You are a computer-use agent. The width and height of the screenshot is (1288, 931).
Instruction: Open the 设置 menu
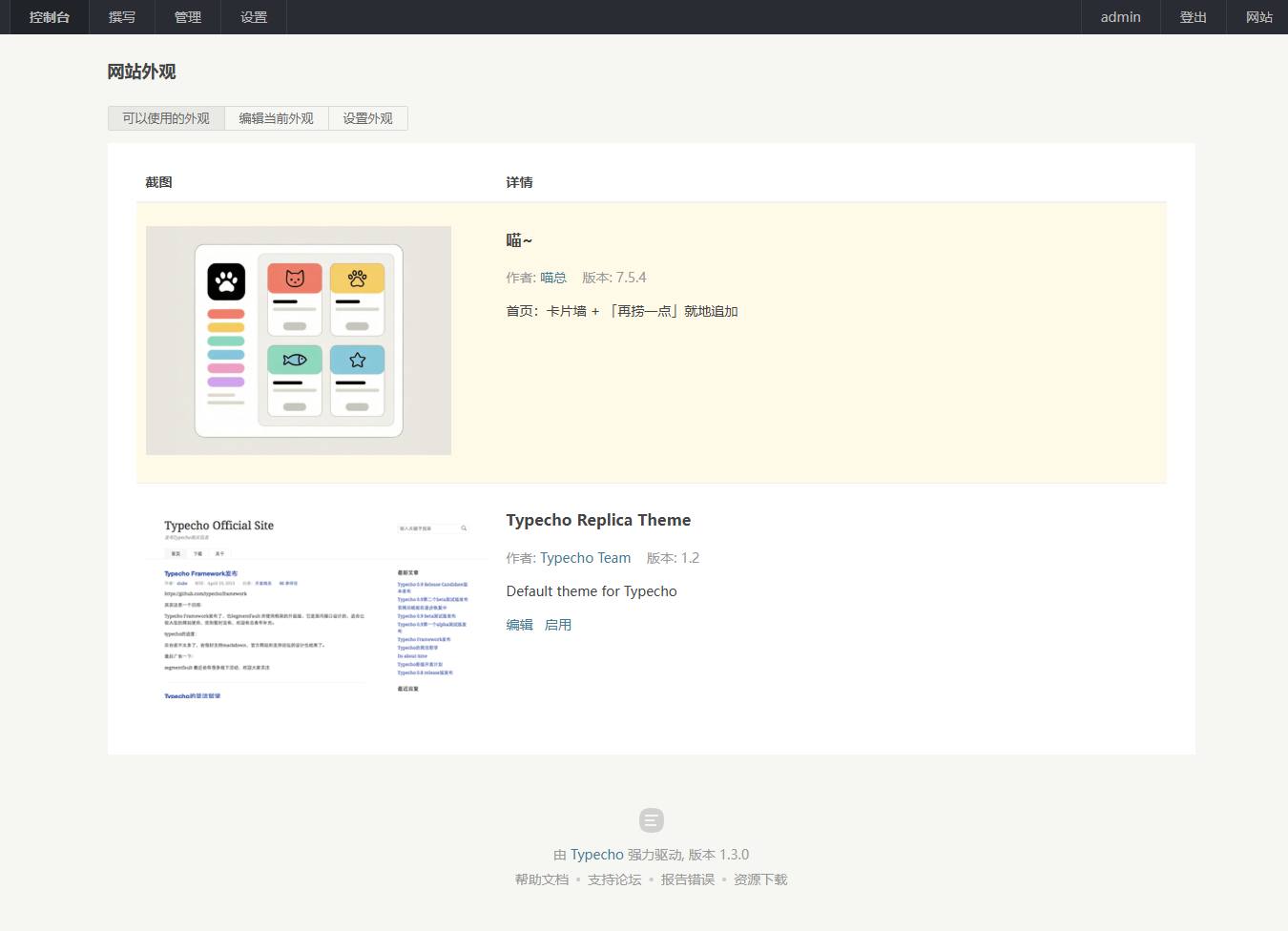point(254,17)
